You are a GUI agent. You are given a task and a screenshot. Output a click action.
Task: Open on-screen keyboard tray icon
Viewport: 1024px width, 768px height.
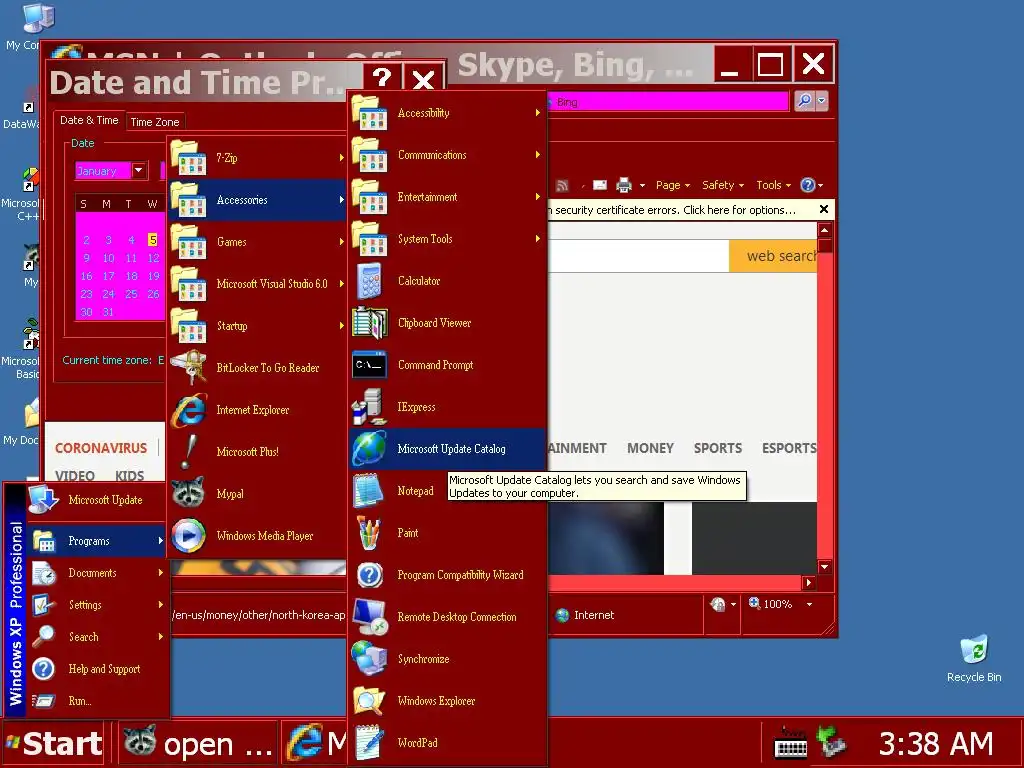click(790, 744)
